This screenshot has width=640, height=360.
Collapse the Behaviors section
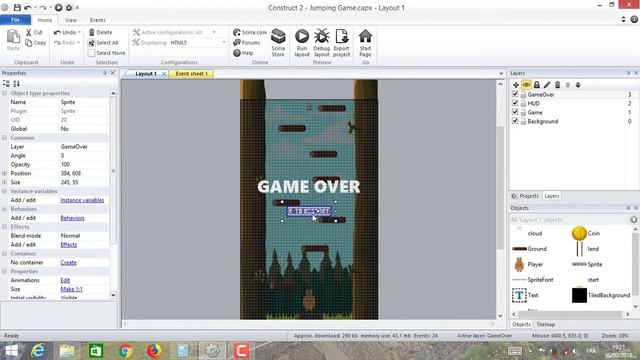(4, 209)
